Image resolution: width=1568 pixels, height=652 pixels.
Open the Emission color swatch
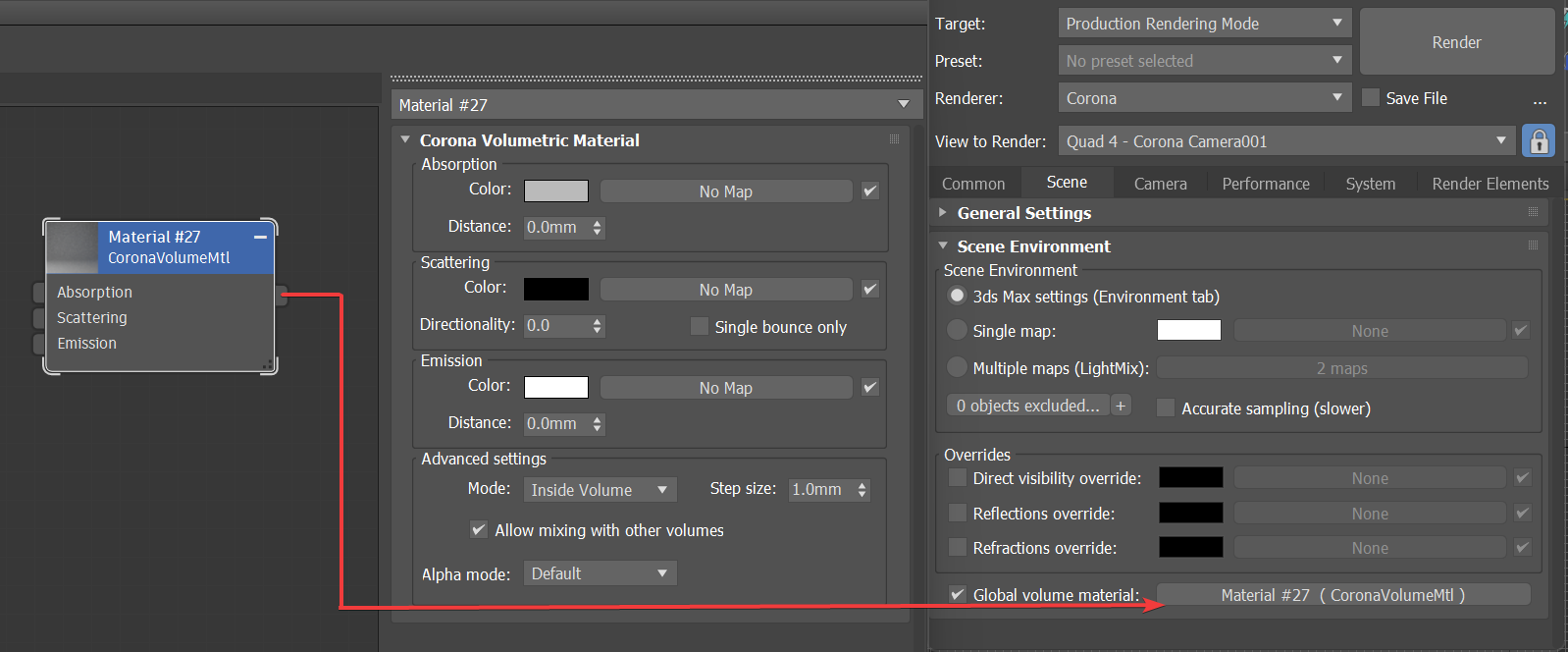[556, 387]
